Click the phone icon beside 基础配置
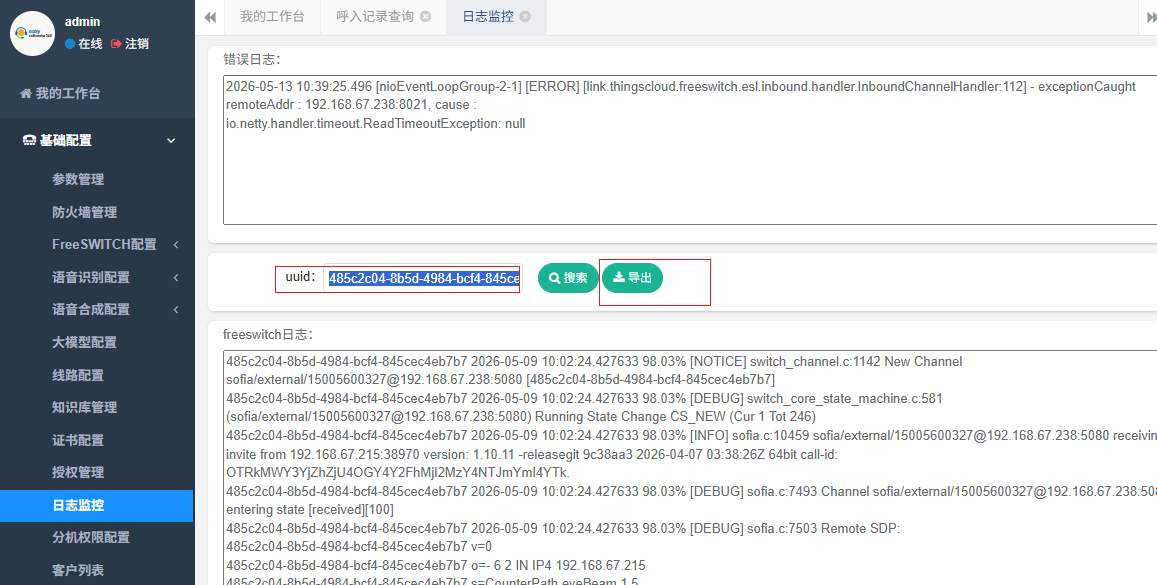Viewport: 1157px width, 585px height. click(x=30, y=141)
